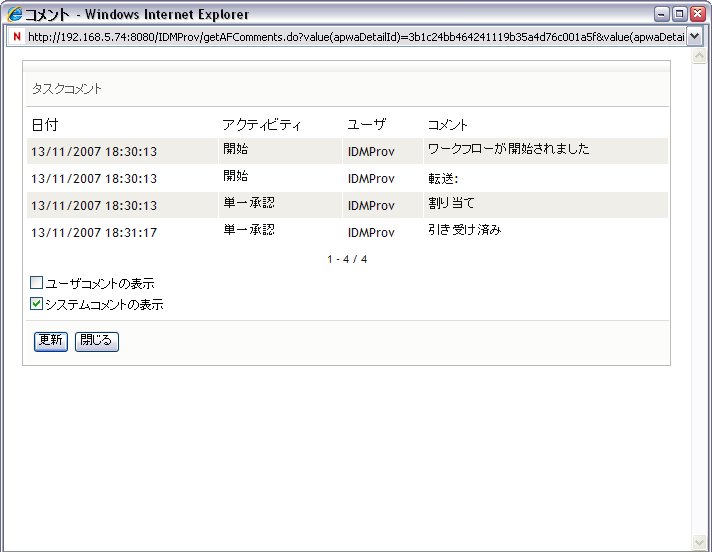
Task: Open the address bar dropdown arrow
Action: 694,36
